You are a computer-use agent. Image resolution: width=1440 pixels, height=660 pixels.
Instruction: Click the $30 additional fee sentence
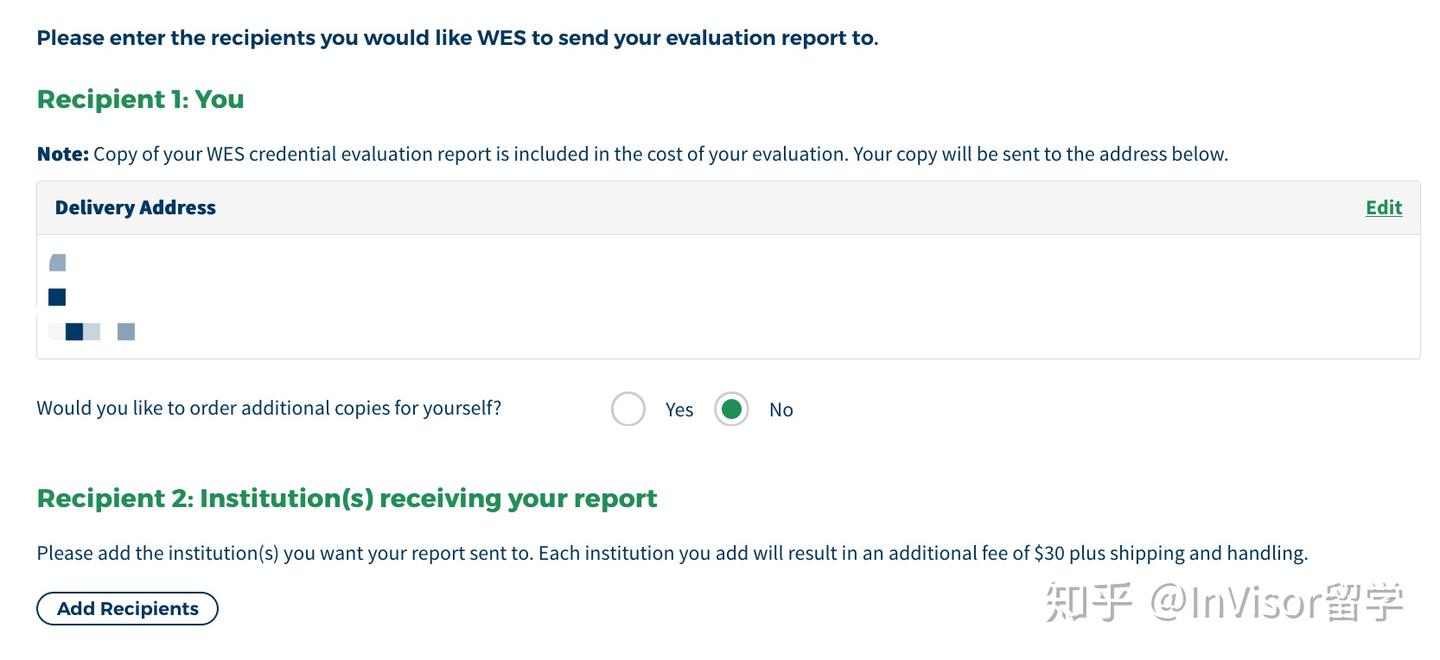tap(672, 553)
